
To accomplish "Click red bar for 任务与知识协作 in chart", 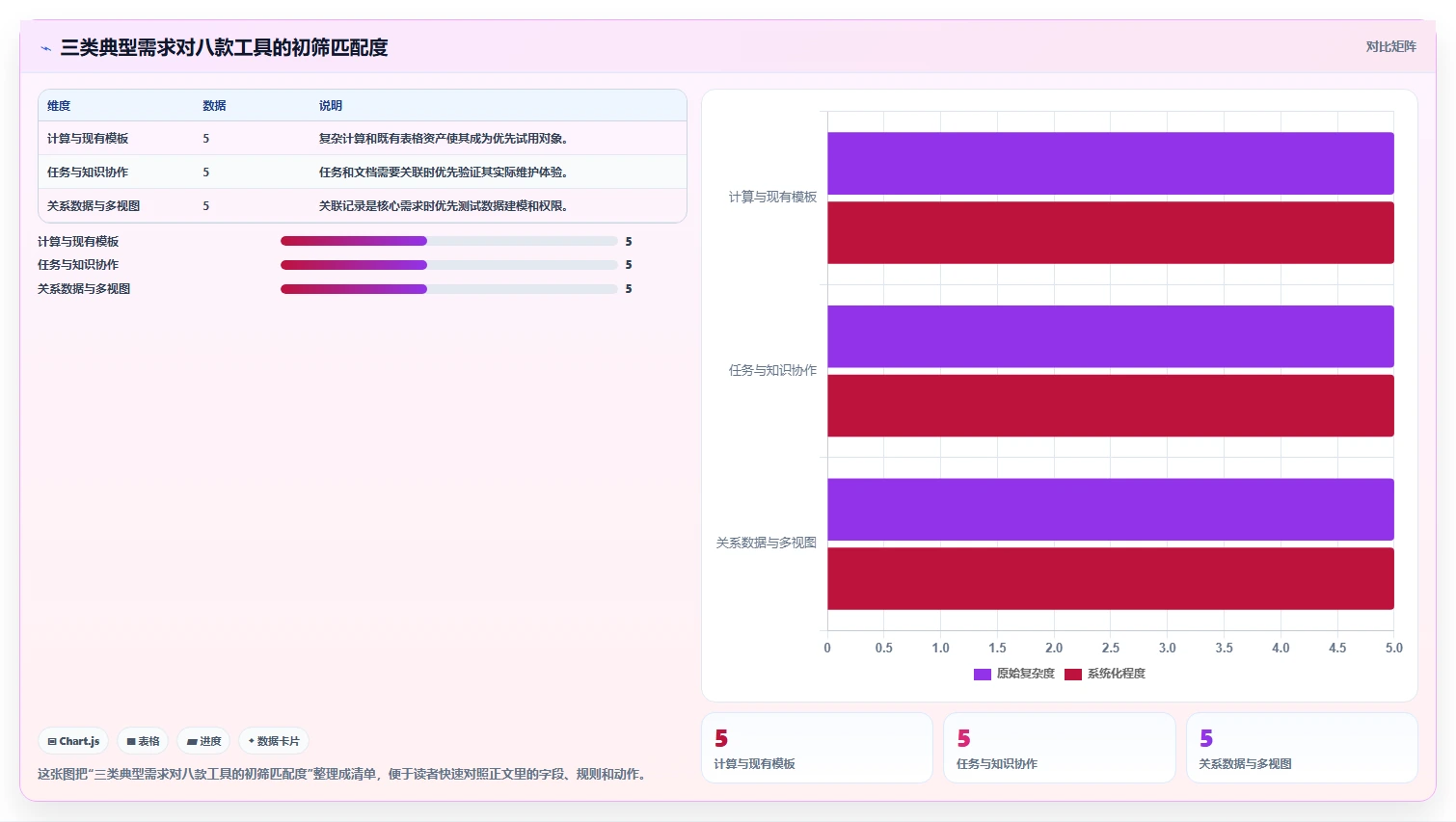I will tap(1111, 406).
